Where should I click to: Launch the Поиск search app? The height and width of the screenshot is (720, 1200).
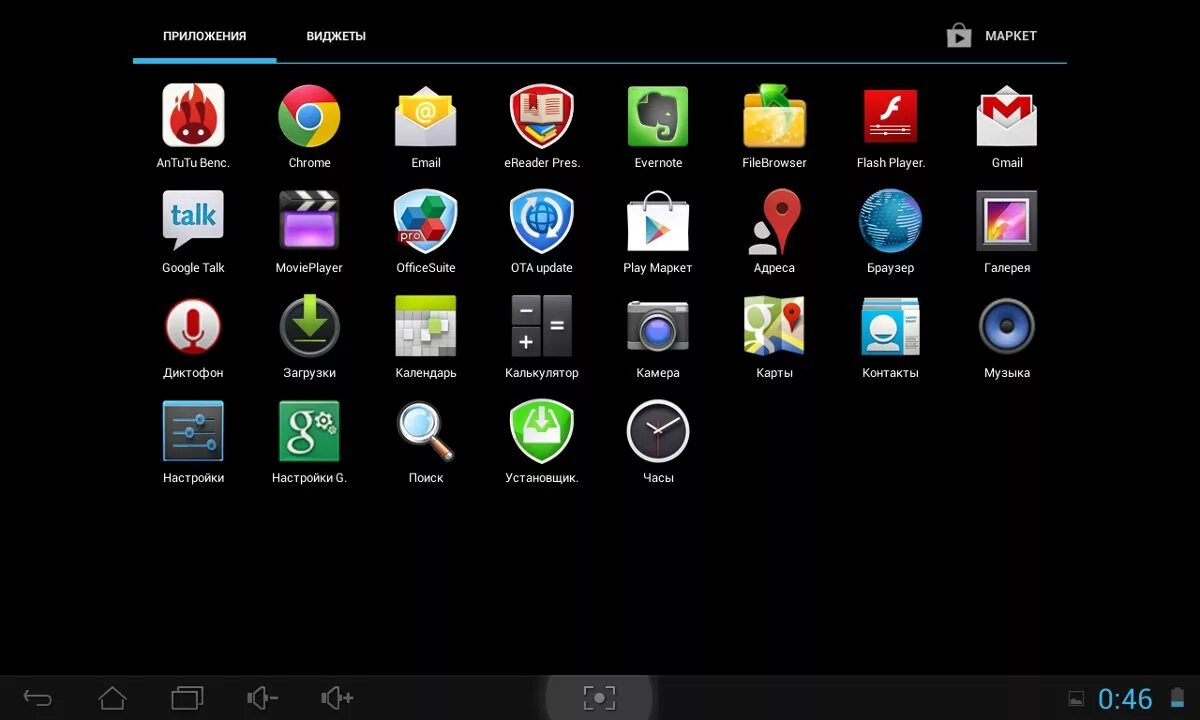426,431
